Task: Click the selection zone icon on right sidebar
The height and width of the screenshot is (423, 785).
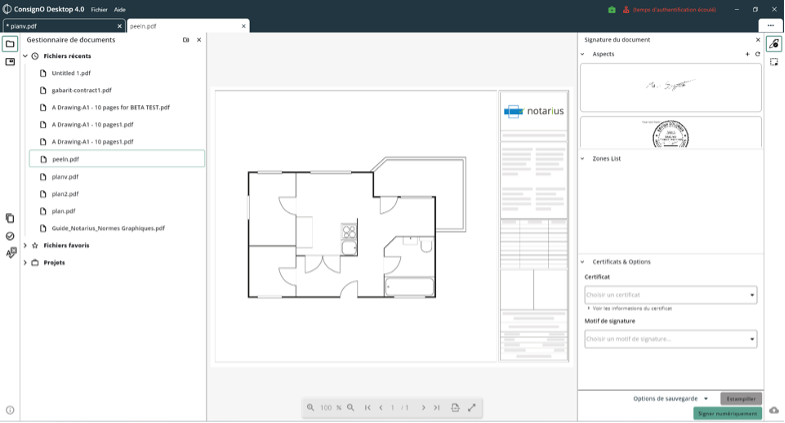Action: pos(774,62)
